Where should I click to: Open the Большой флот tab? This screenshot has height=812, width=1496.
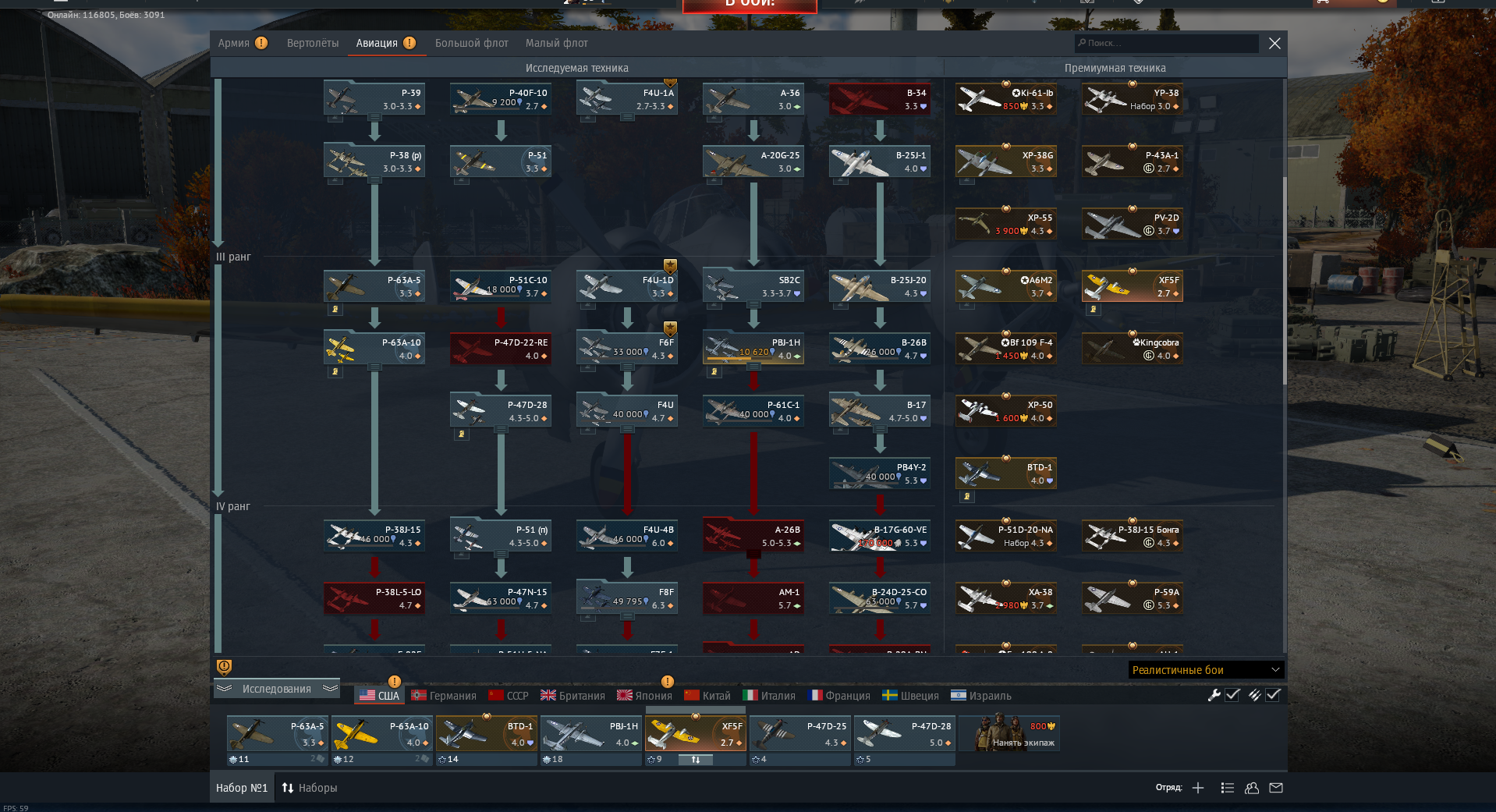coord(471,43)
